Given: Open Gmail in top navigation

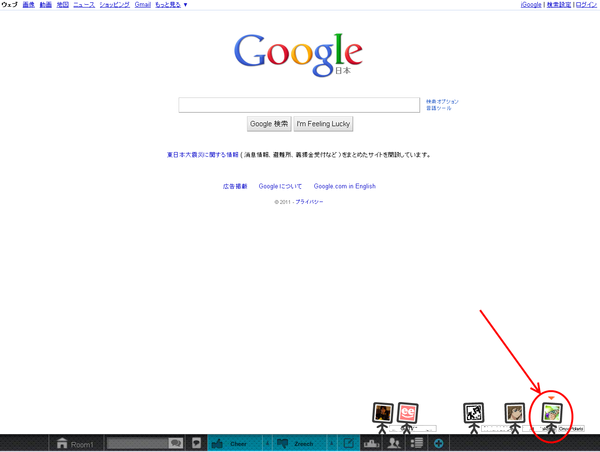Looking at the screenshot, I should click(143, 5).
